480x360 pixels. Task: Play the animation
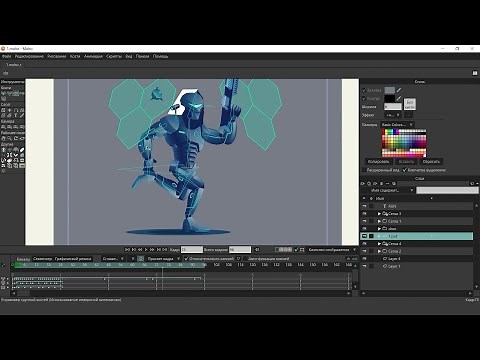[x=146, y=249]
